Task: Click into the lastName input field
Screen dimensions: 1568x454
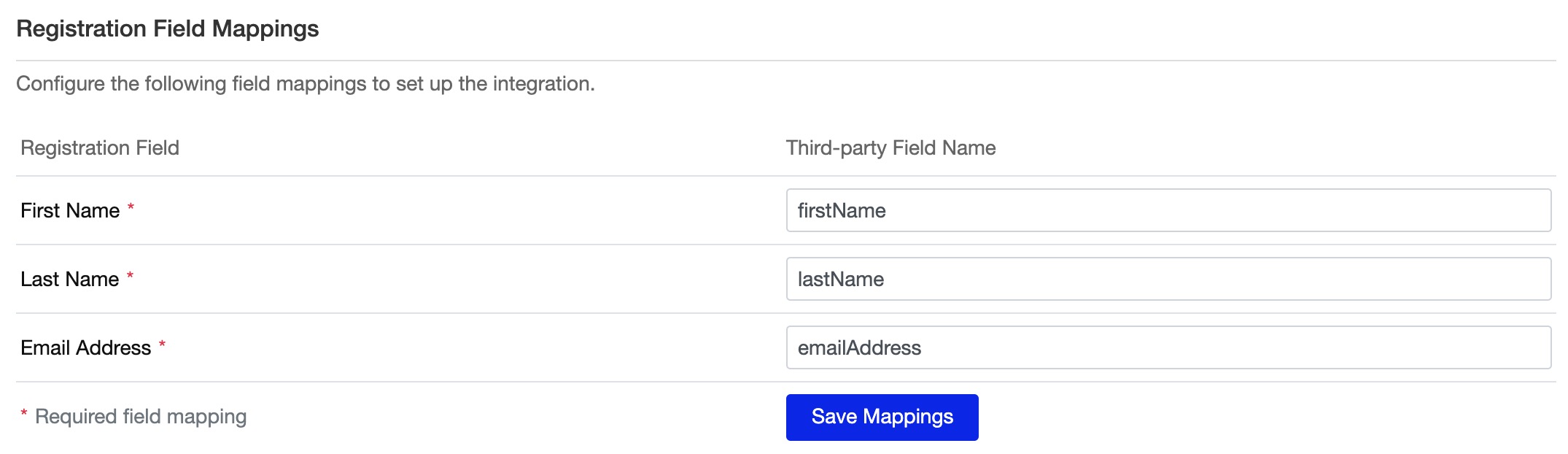Action: 1168,279
